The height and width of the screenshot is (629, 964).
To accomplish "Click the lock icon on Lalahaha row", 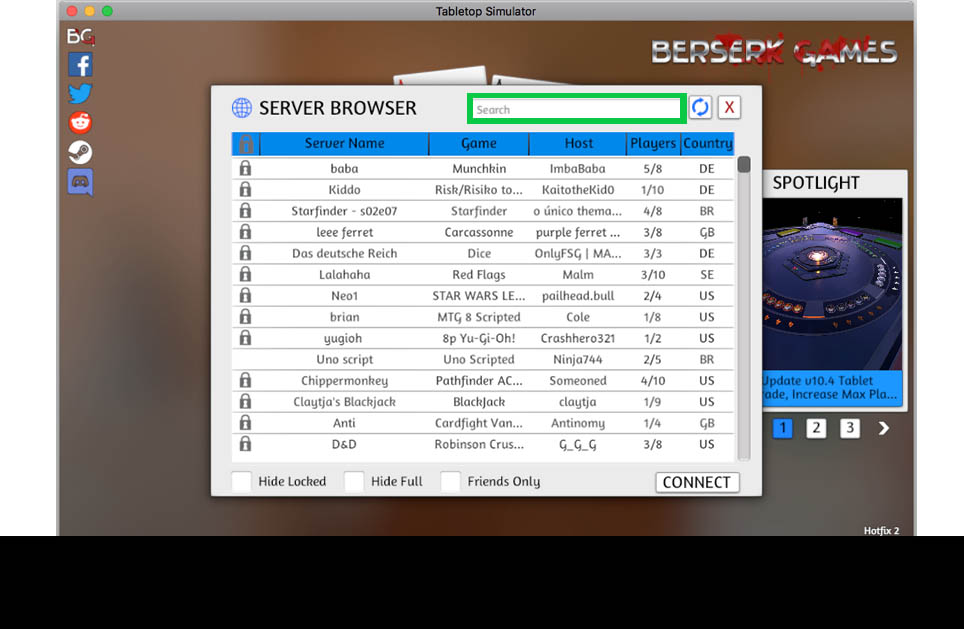I will coord(245,274).
